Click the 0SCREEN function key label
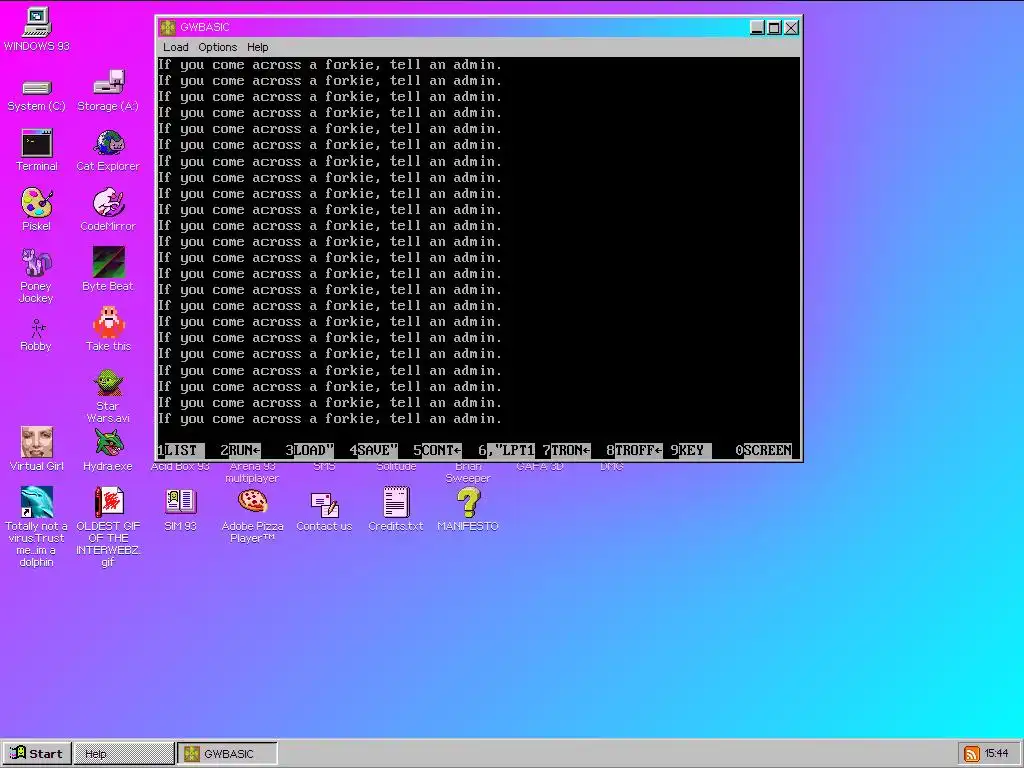The height and width of the screenshot is (768, 1024). 763,450
